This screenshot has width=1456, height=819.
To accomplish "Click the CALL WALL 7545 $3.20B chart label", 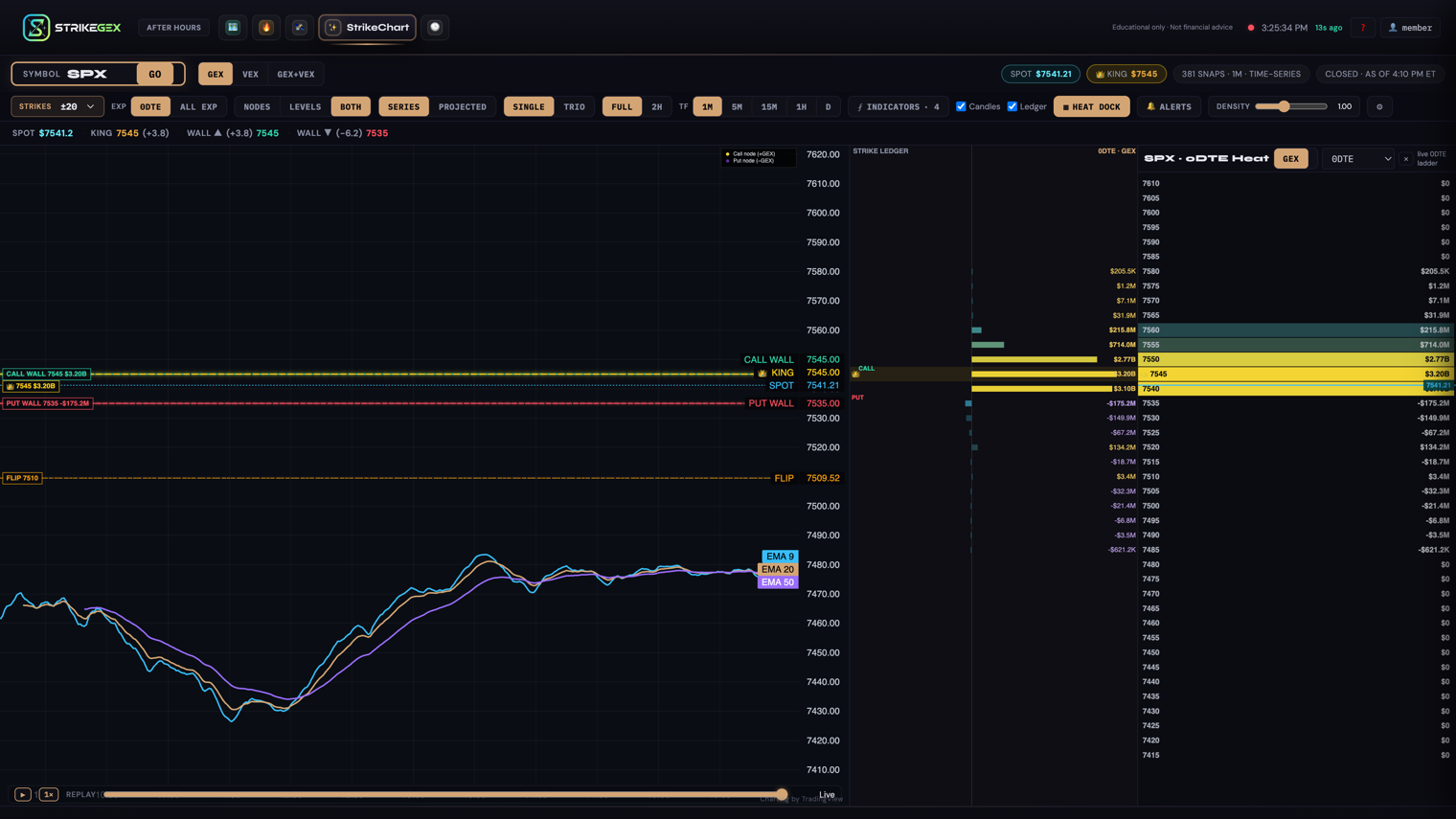I will [x=46, y=374].
